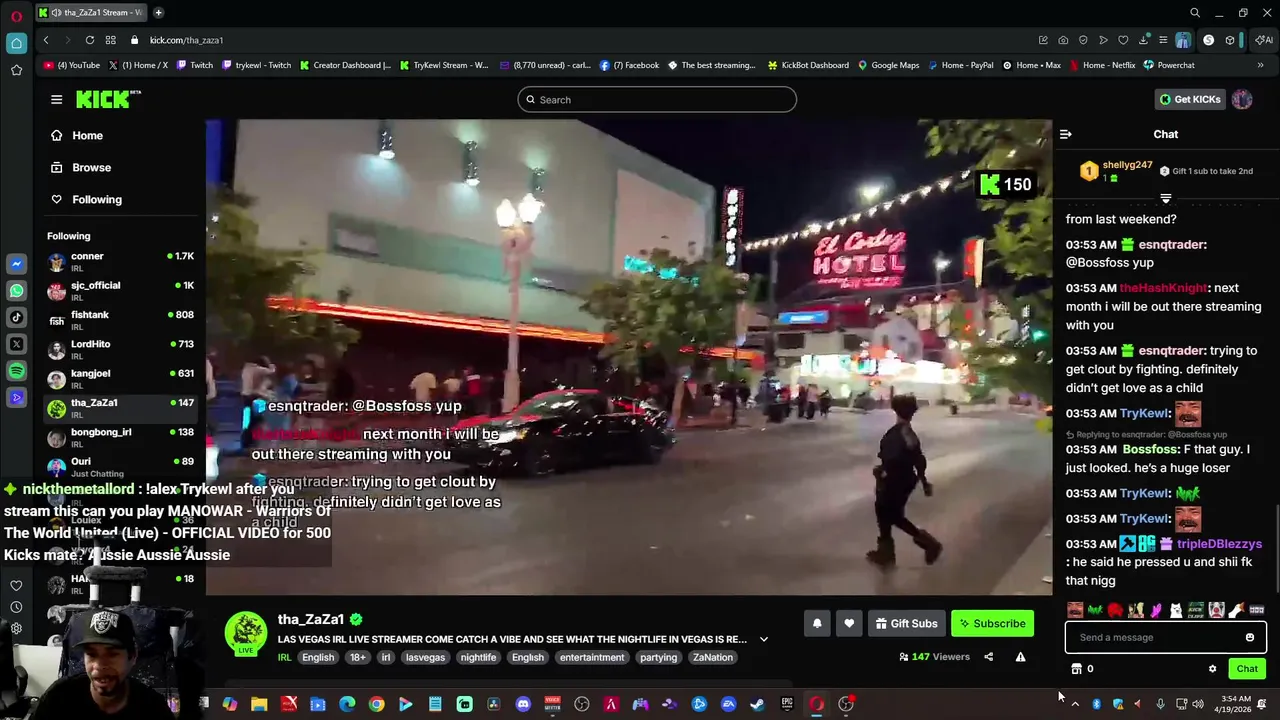Viewport: 1280px width, 720px height.
Task: Open the Opera AI button
Action: [1265, 40]
